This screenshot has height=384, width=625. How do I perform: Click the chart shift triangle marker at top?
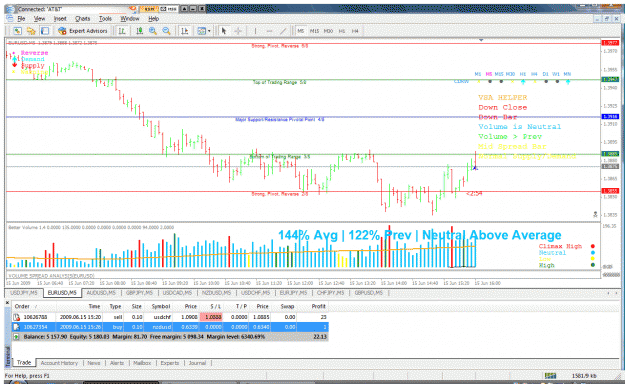[x=481, y=40]
